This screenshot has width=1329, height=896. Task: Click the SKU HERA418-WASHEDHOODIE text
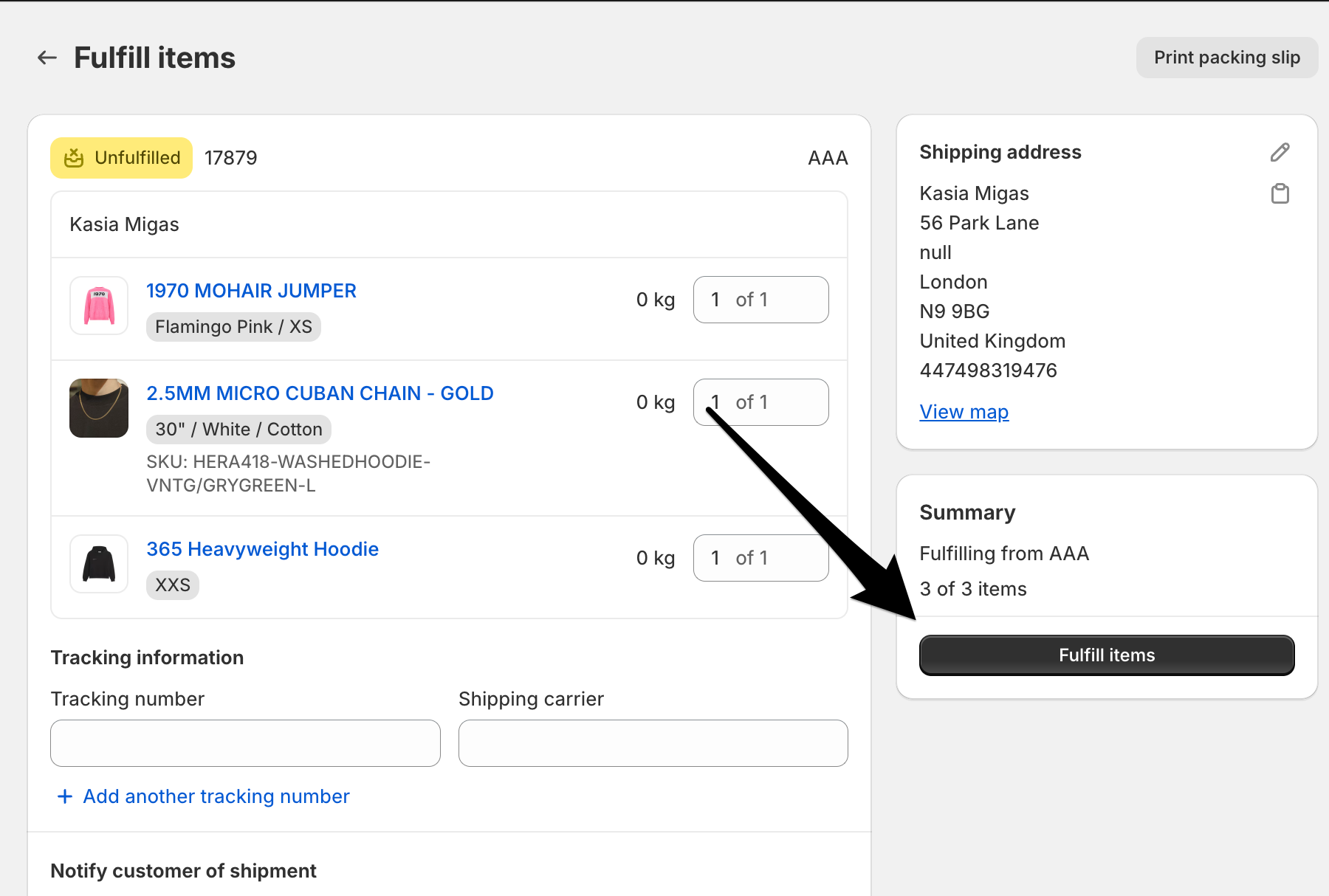pyautogui.click(x=288, y=473)
